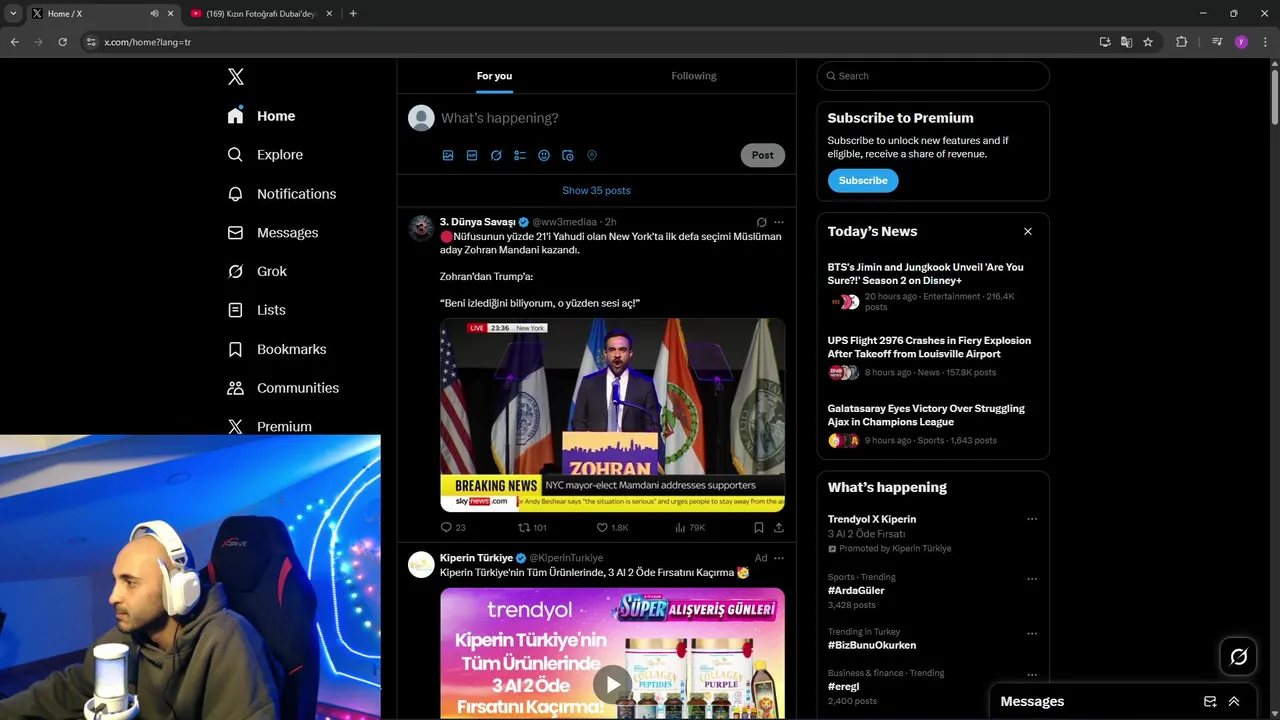Open more options for #ArdaGüler trend
This screenshot has width=1280, height=720.
(1032, 578)
